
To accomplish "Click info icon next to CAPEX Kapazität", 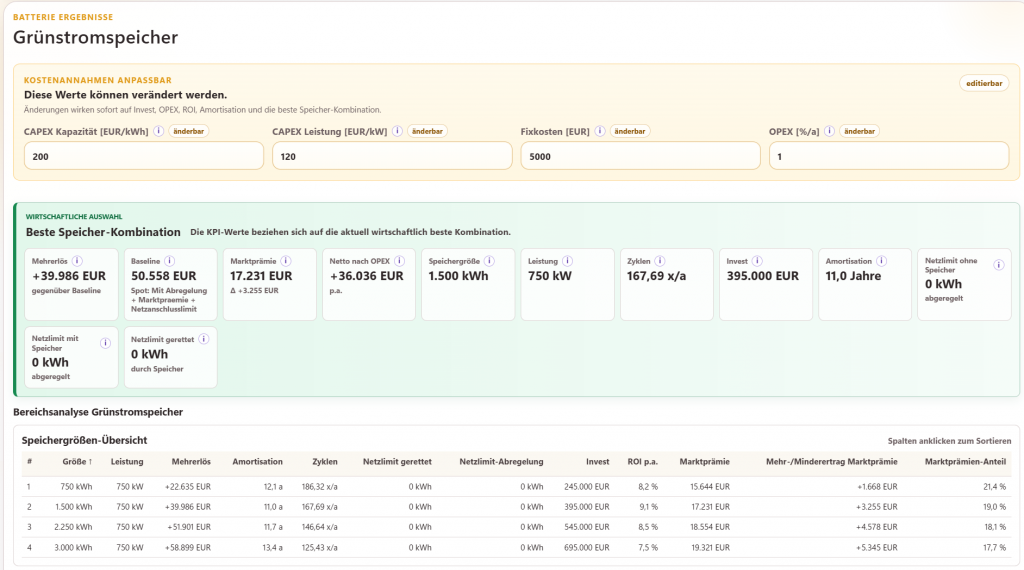I will 158,131.
